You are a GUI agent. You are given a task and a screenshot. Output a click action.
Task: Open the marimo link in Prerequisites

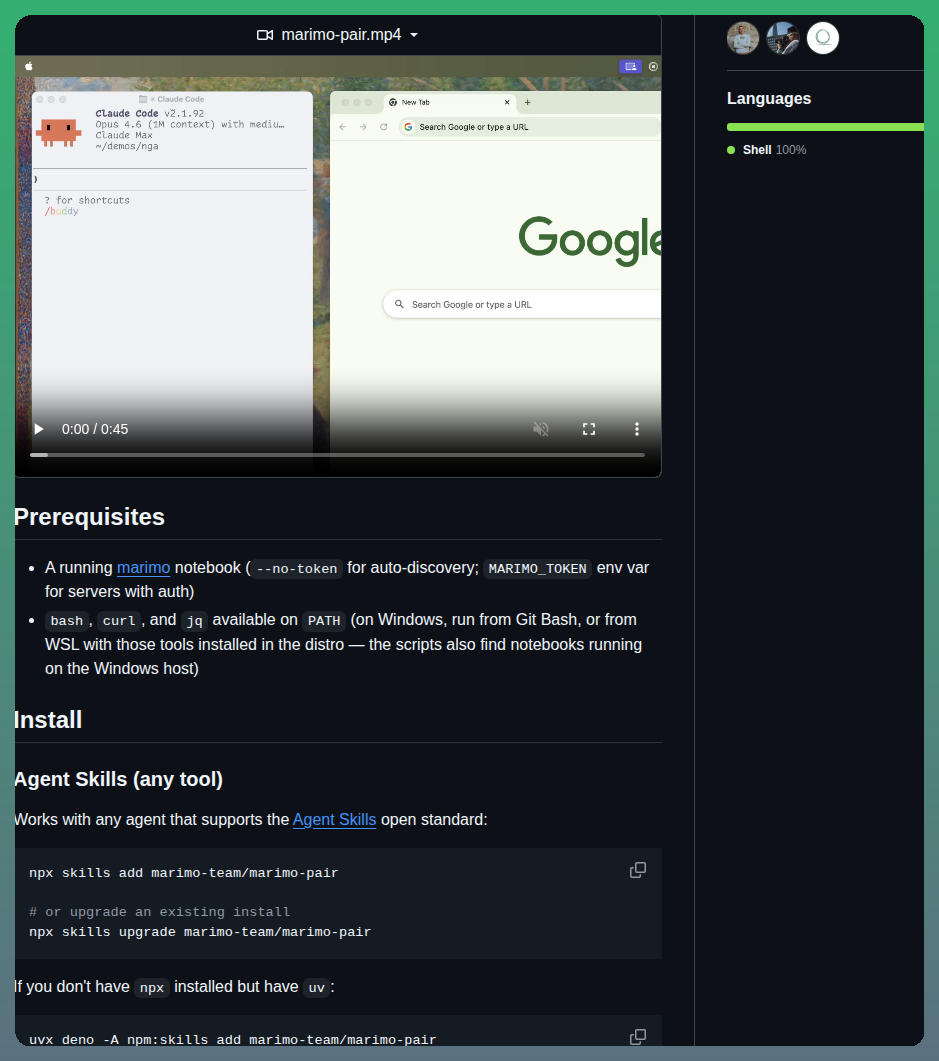tap(143, 568)
